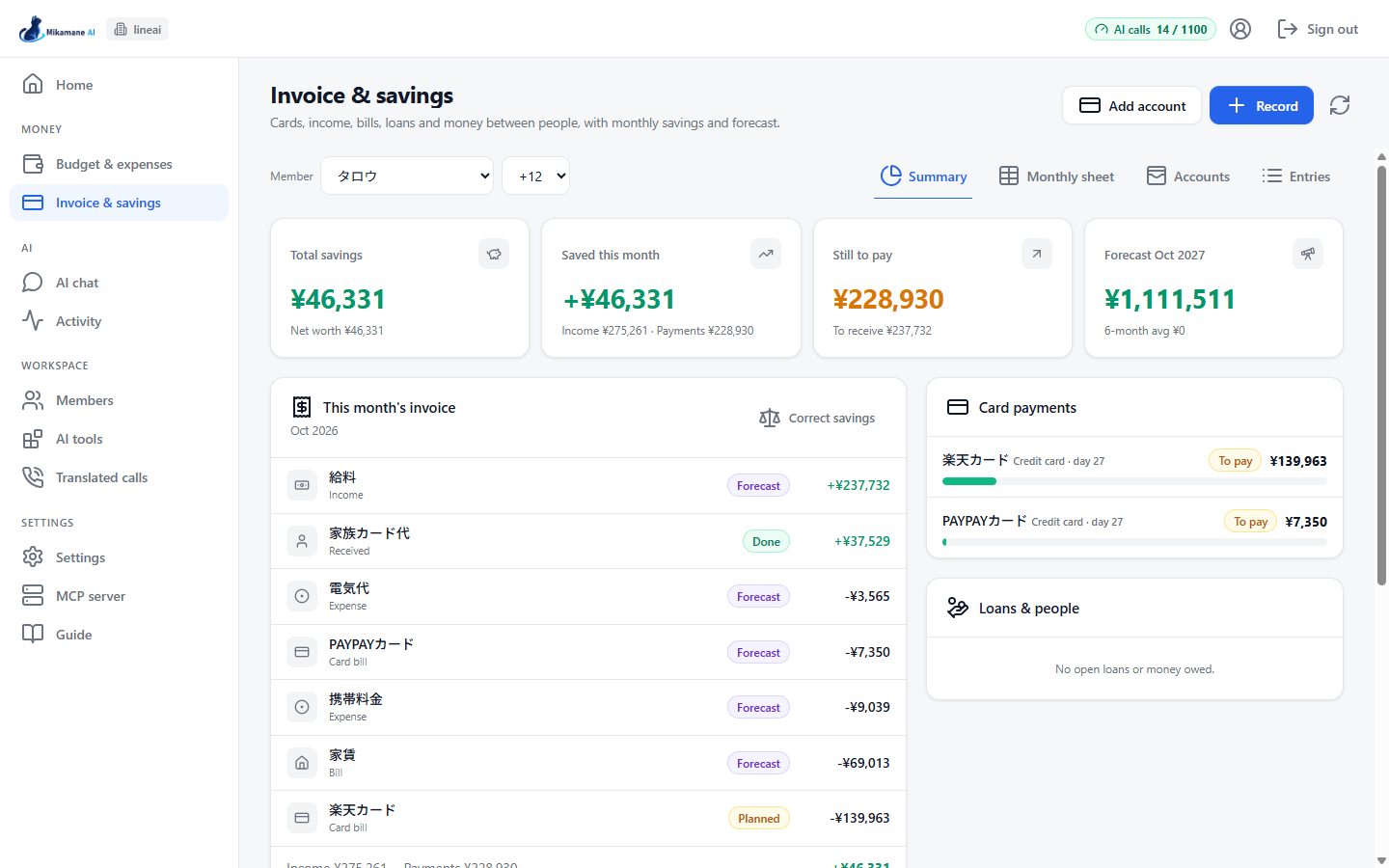
Task: Click the invoice icon beside This month's invoice
Action: (x=302, y=407)
